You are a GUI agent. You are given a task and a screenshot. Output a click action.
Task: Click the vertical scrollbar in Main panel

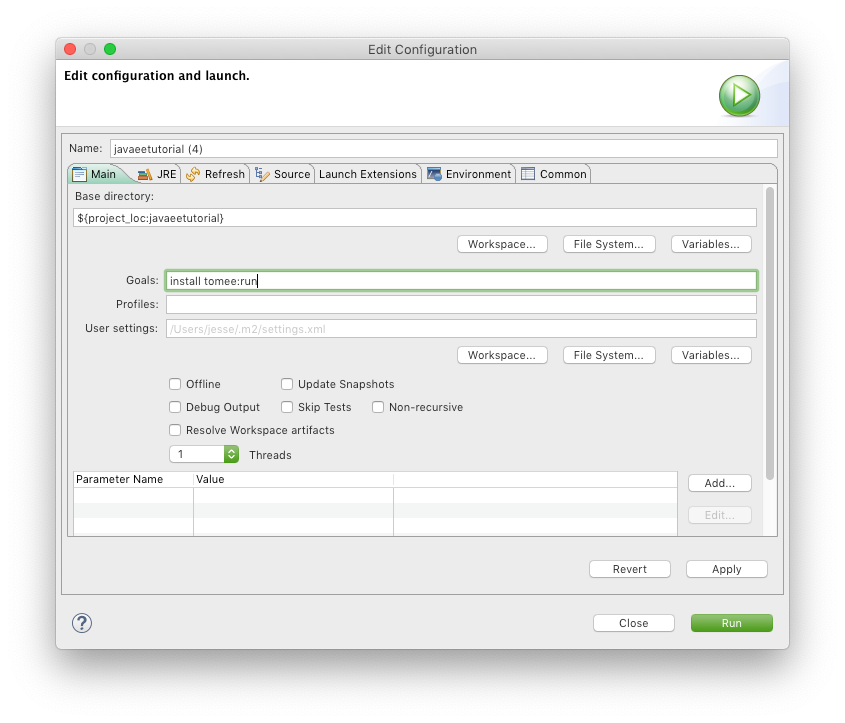click(x=769, y=330)
